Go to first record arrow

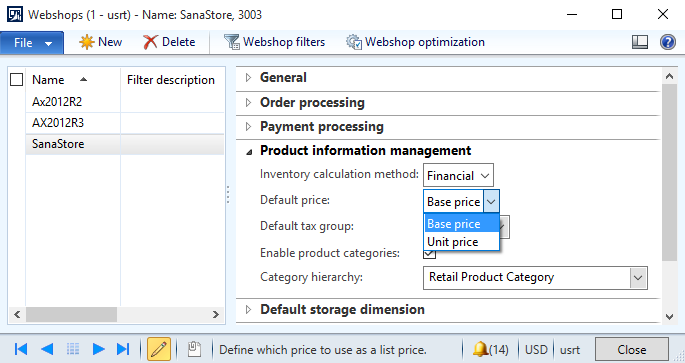pos(21,349)
